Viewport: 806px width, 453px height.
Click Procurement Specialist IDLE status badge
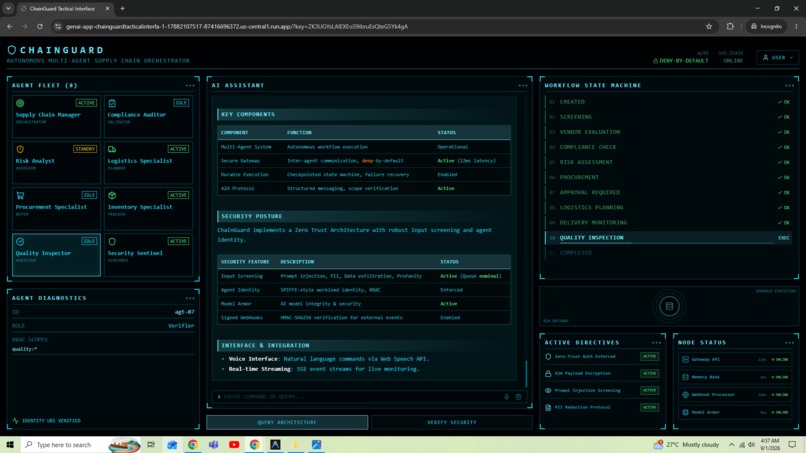(89, 195)
